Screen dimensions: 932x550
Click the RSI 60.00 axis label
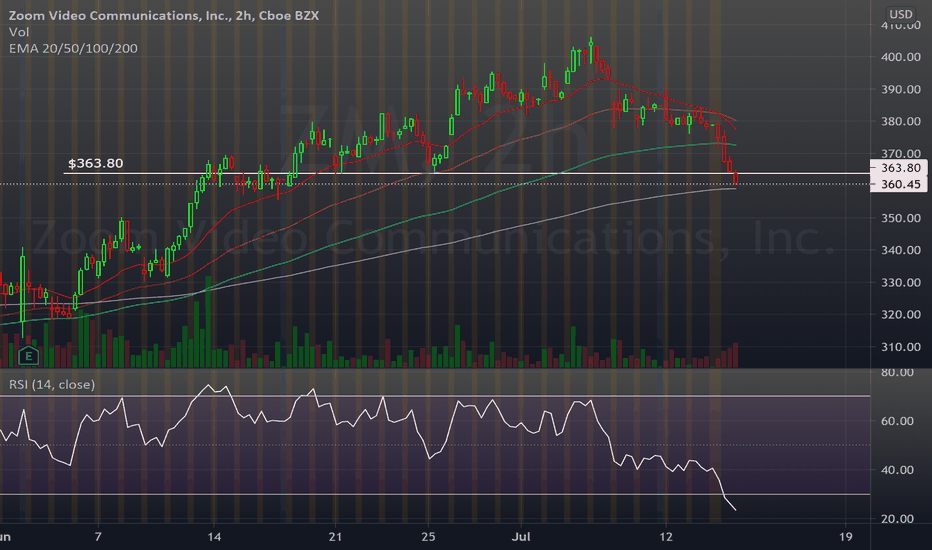point(897,421)
